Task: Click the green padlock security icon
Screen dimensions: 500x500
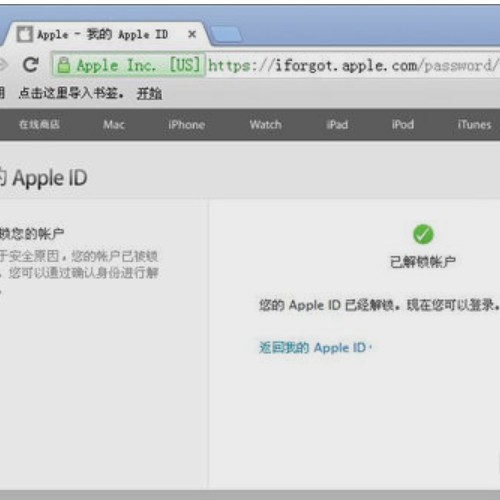Action: click(64, 65)
